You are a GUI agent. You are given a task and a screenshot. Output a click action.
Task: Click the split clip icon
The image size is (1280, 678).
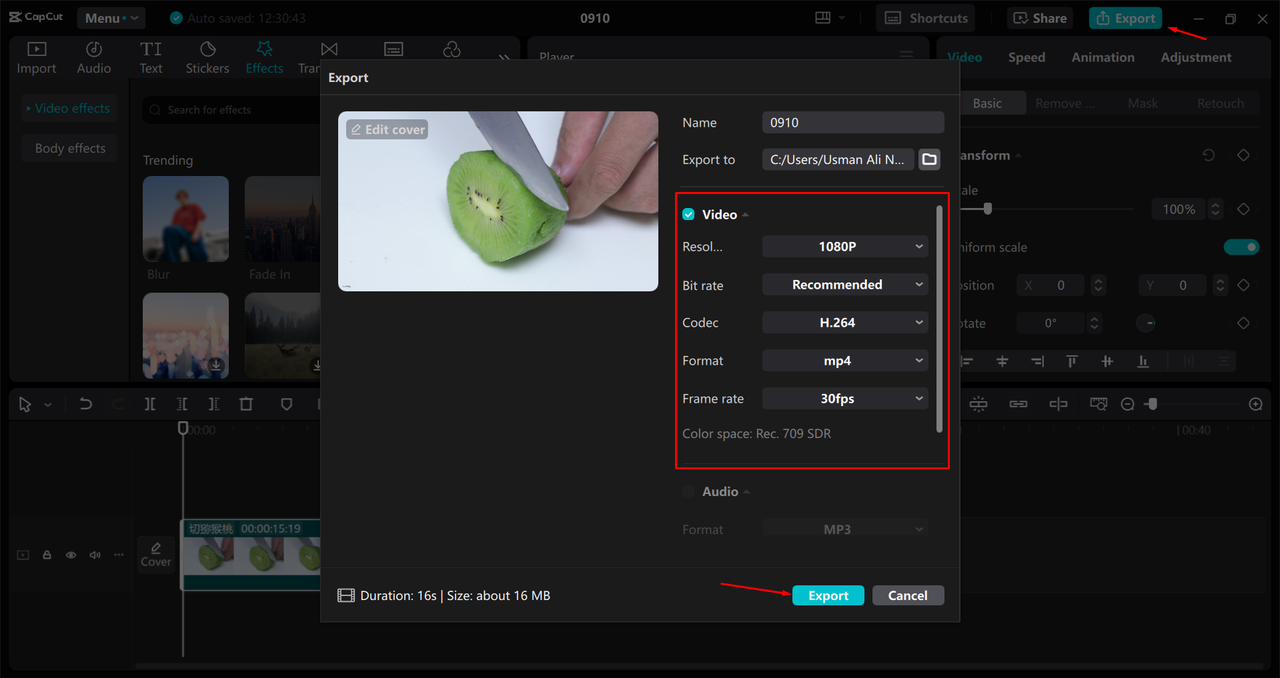click(x=149, y=404)
